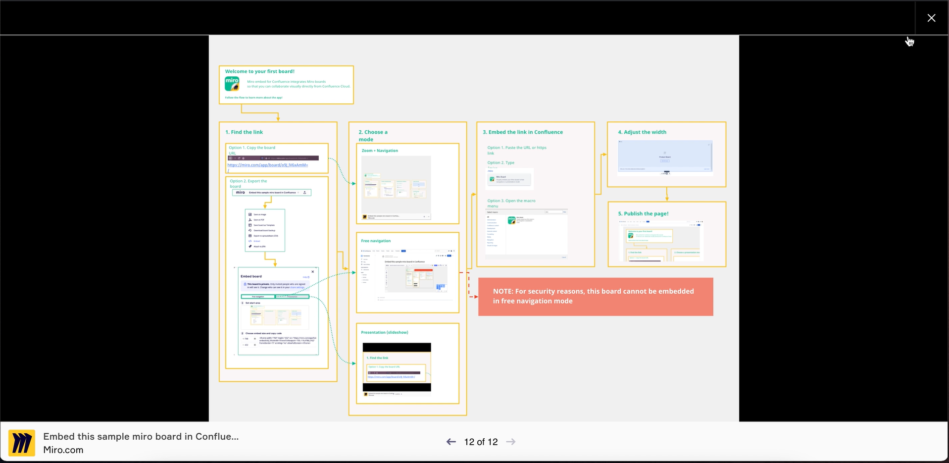Open the Miro.com source link
The width and height of the screenshot is (949, 463).
coord(64,450)
